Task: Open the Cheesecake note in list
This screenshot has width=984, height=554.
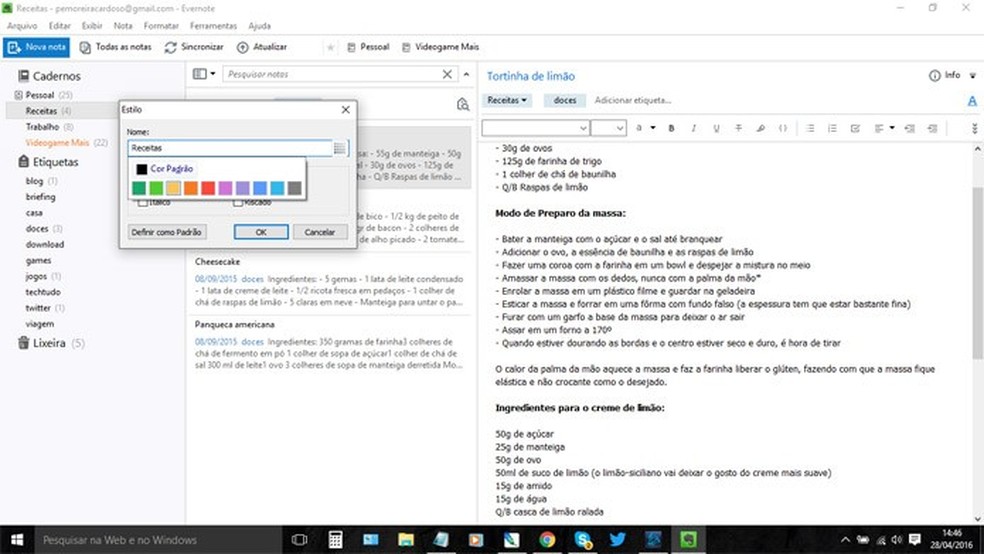Action: click(x=329, y=282)
